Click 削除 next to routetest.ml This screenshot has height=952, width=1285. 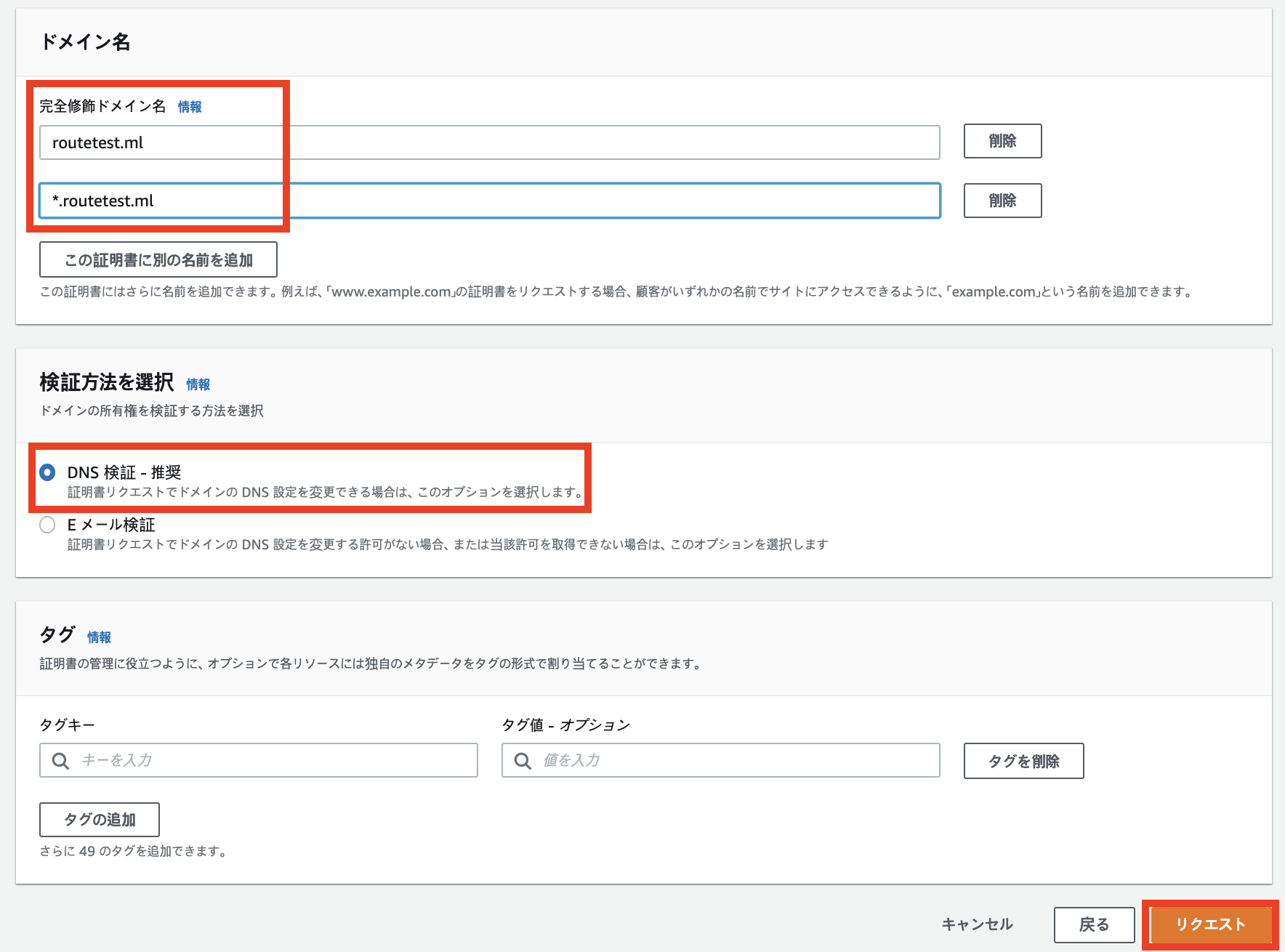pyautogui.click(x=1002, y=142)
